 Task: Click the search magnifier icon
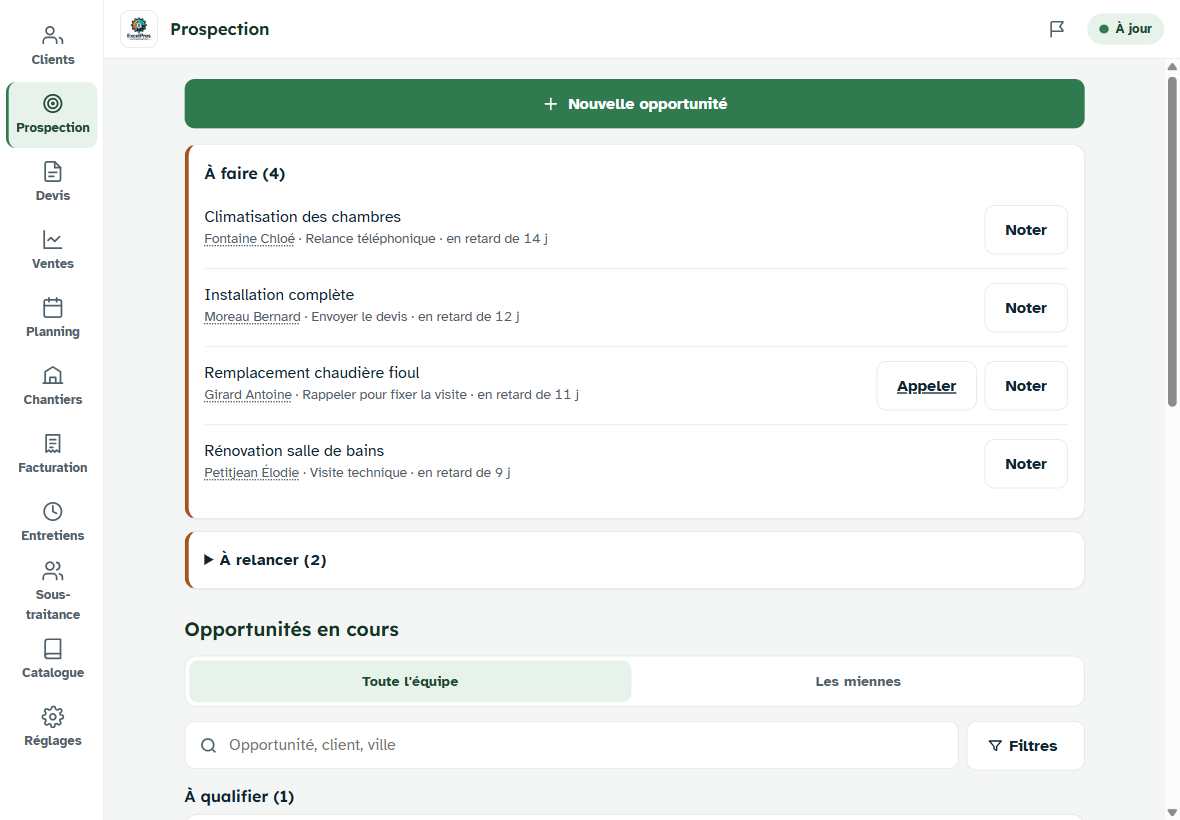[208, 746]
